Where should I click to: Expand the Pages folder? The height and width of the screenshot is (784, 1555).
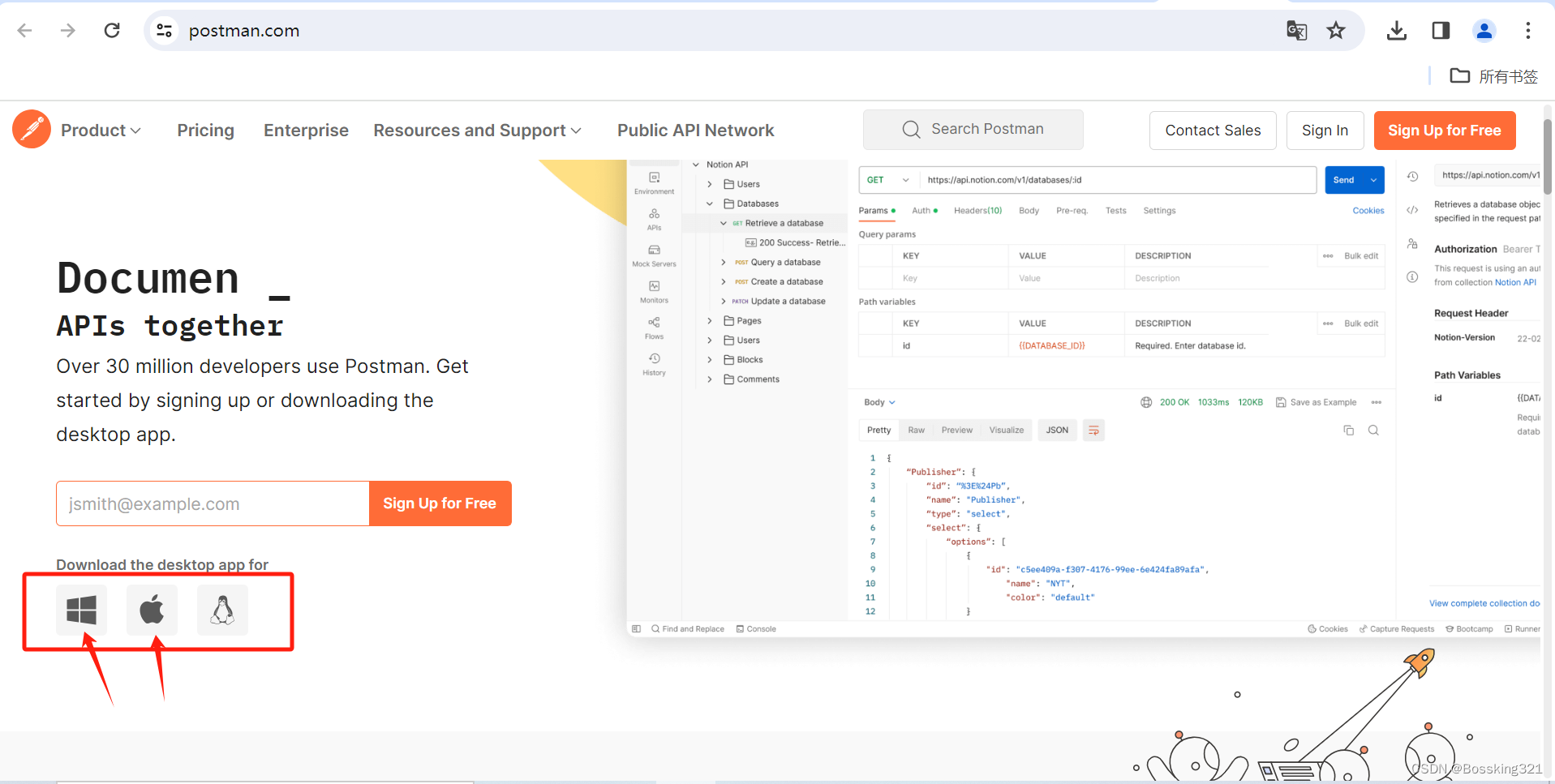click(x=710, y=321)
